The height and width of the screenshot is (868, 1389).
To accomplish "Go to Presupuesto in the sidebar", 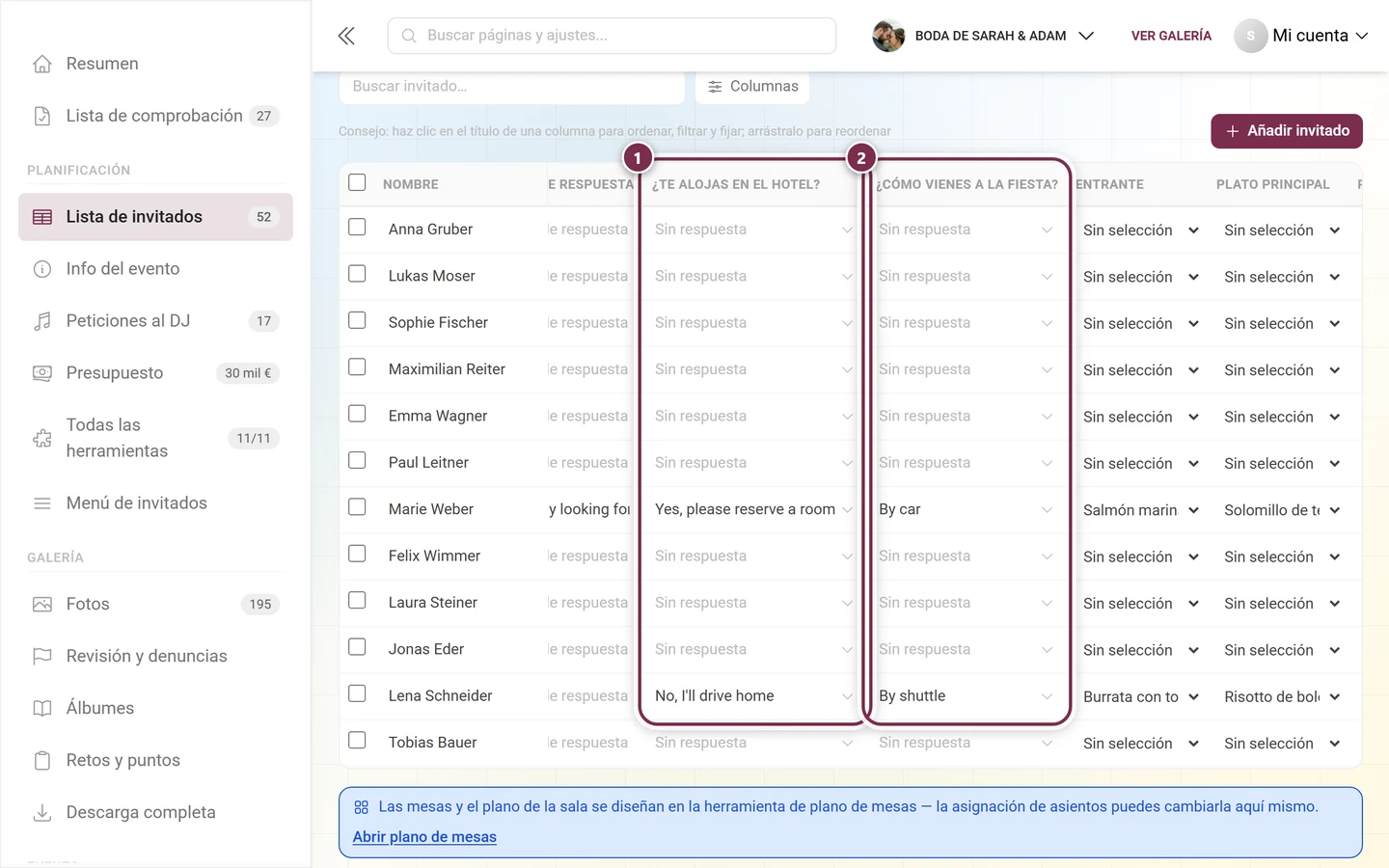I will pos(155,373).
